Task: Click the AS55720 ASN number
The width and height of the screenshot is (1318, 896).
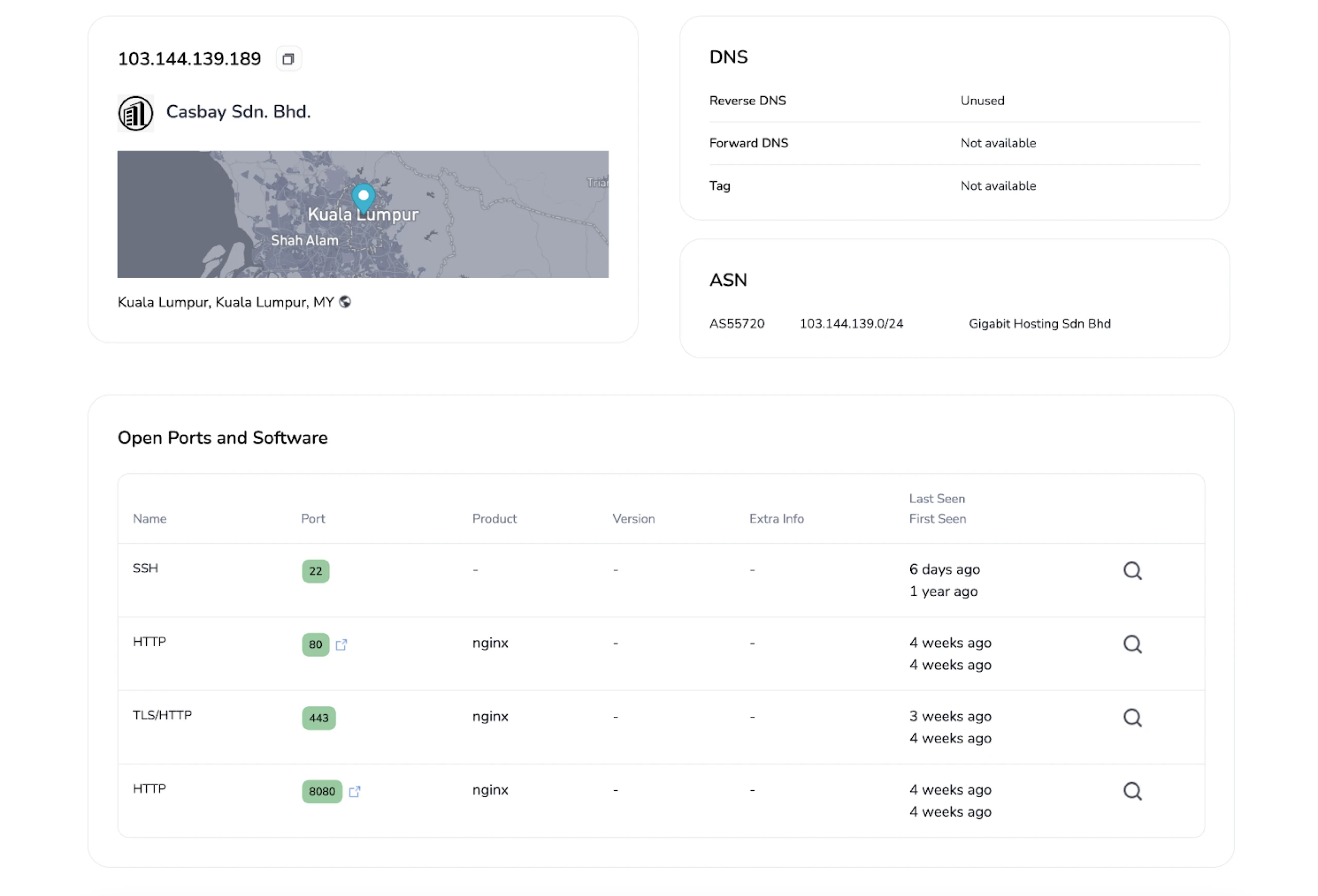Action: point(737,324)
